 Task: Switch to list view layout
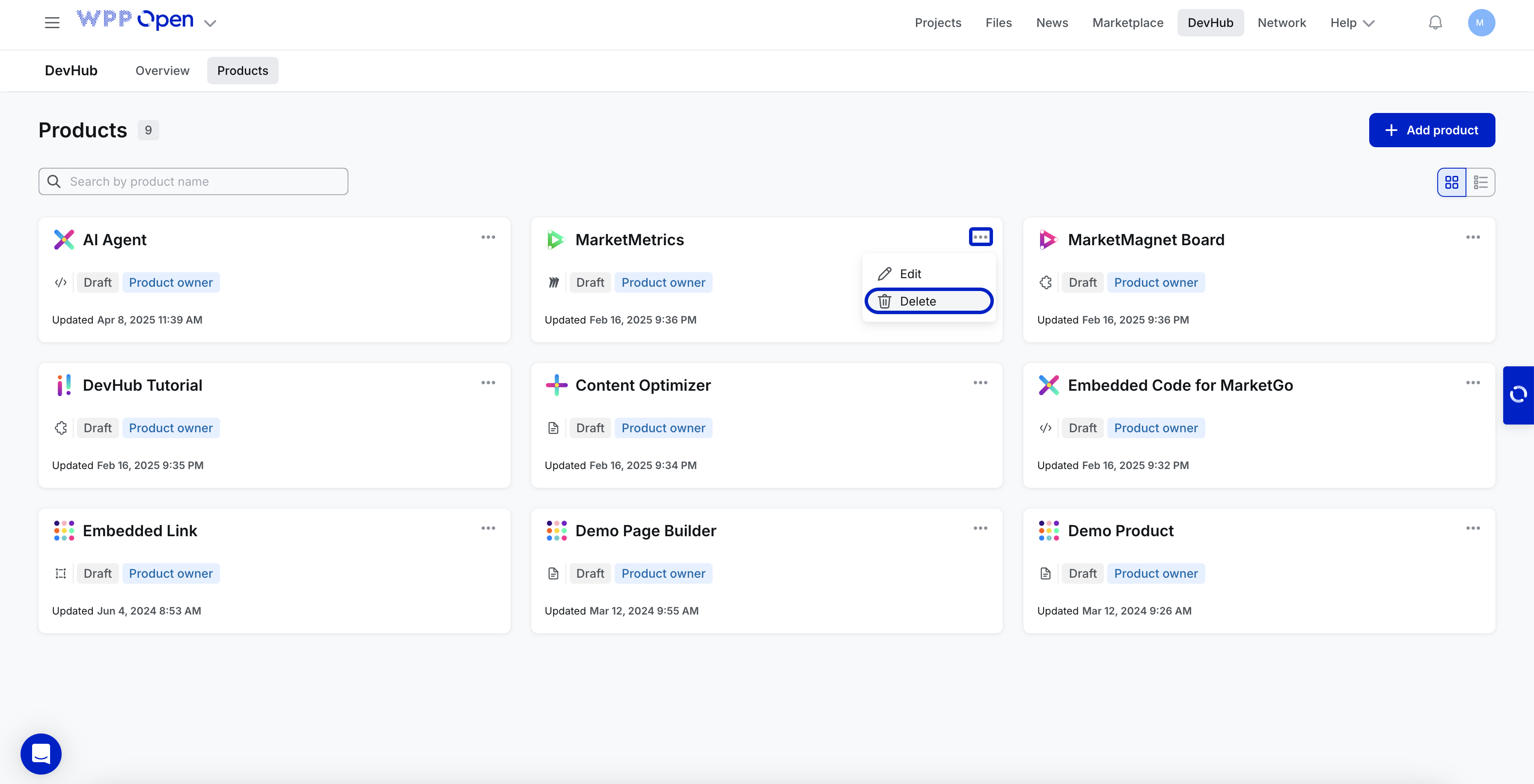click(x=1480, y=182)
